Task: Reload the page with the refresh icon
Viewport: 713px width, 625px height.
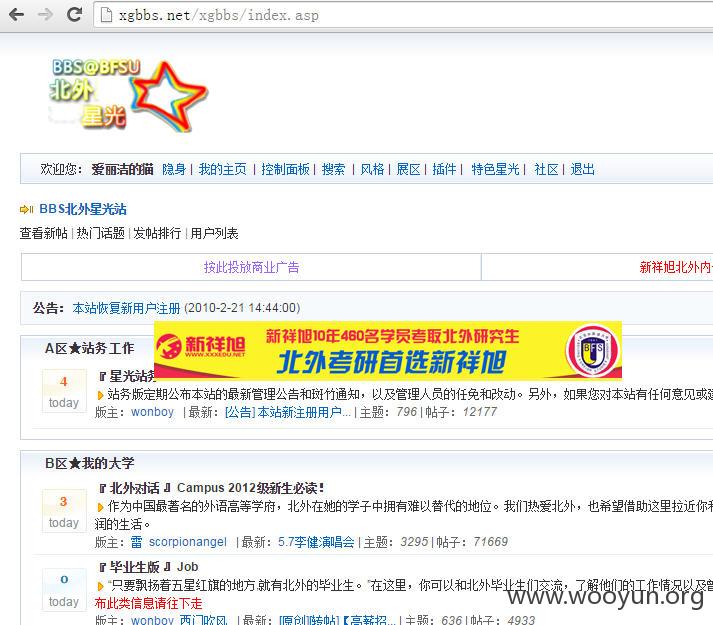Action: click(74, 15)
